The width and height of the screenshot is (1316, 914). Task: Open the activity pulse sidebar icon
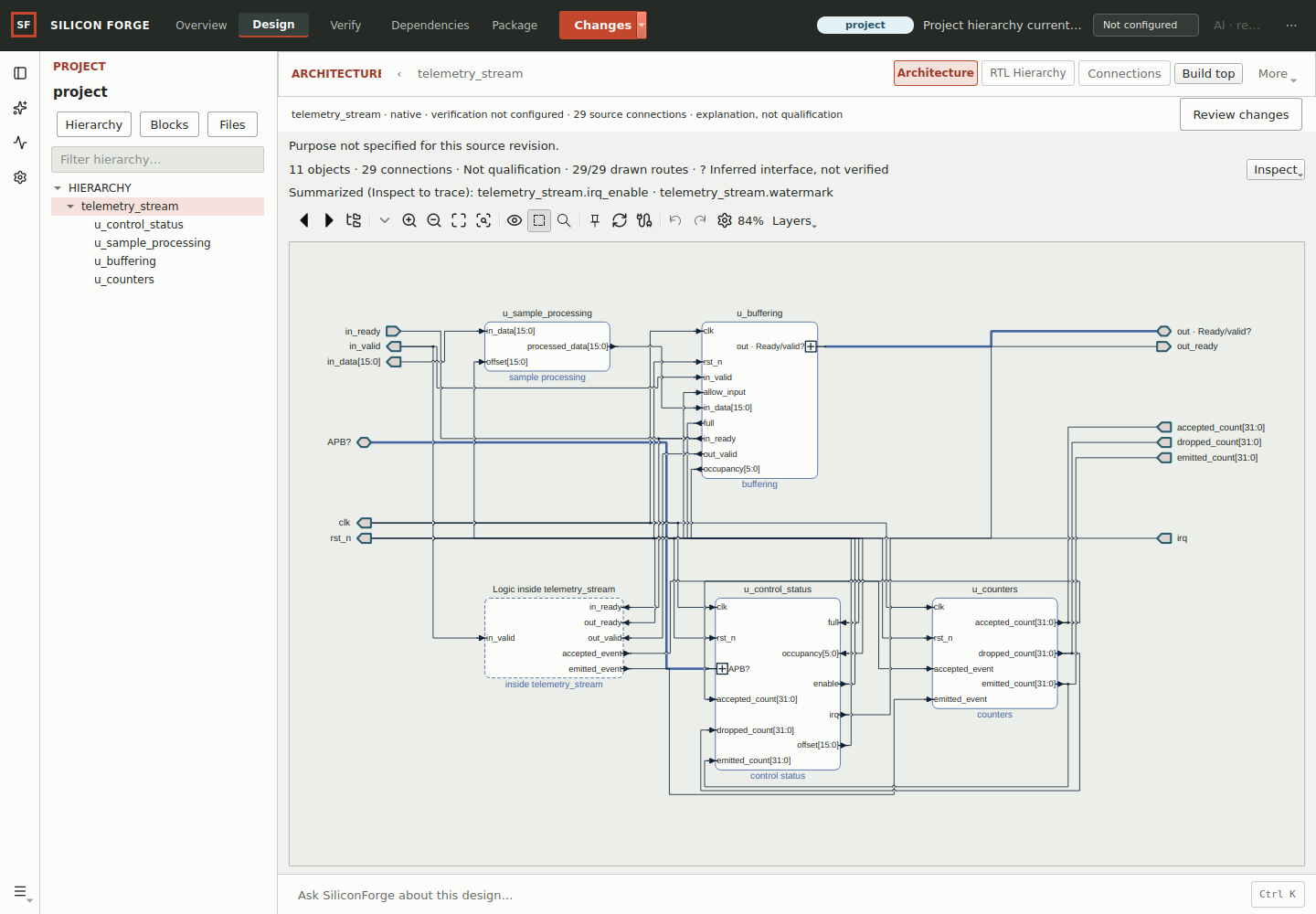point(20,143)
